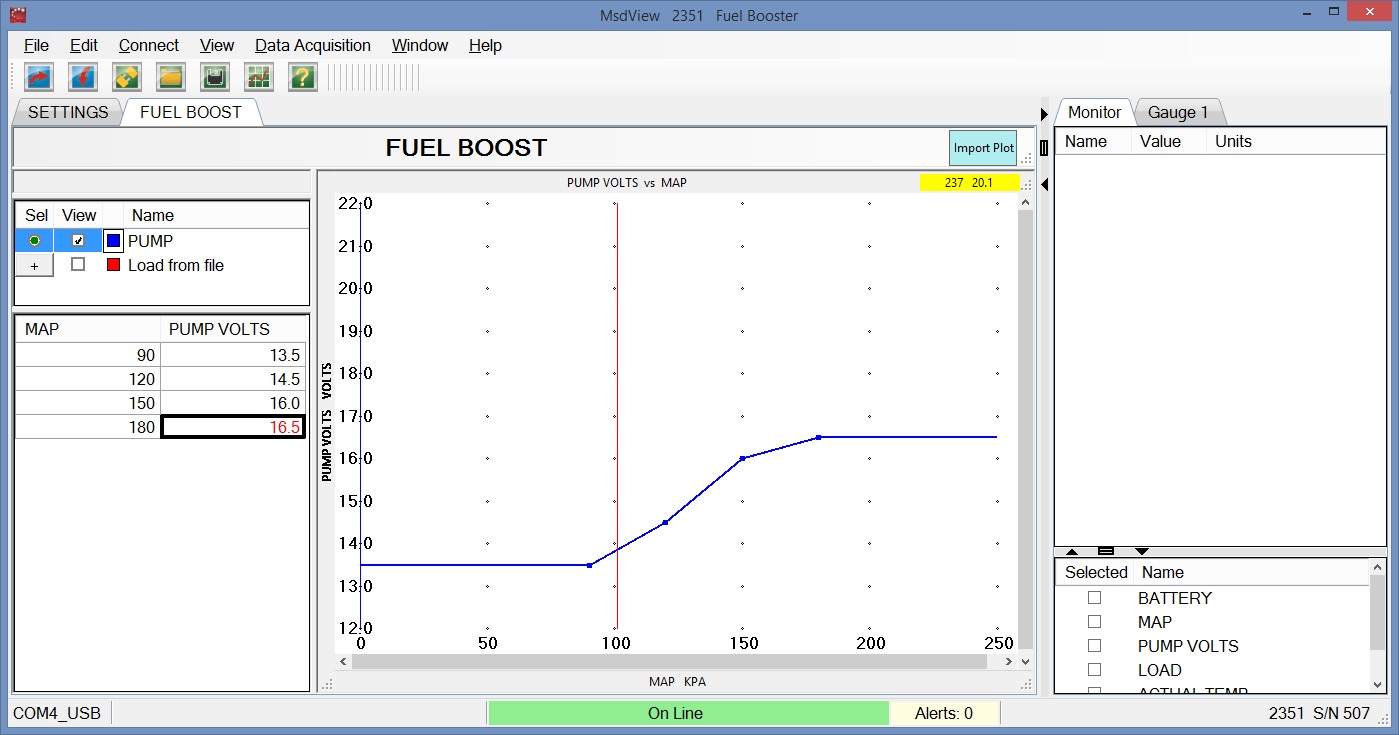Click the yellow plug connect toolbar icon
Viewport: 1399px width, 735px height.
(x=127, y=77)
